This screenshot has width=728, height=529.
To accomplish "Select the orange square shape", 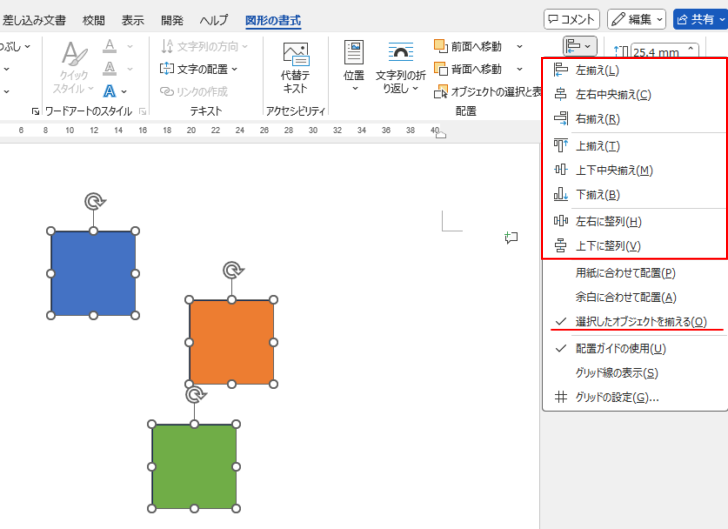I will click(231, 342).
